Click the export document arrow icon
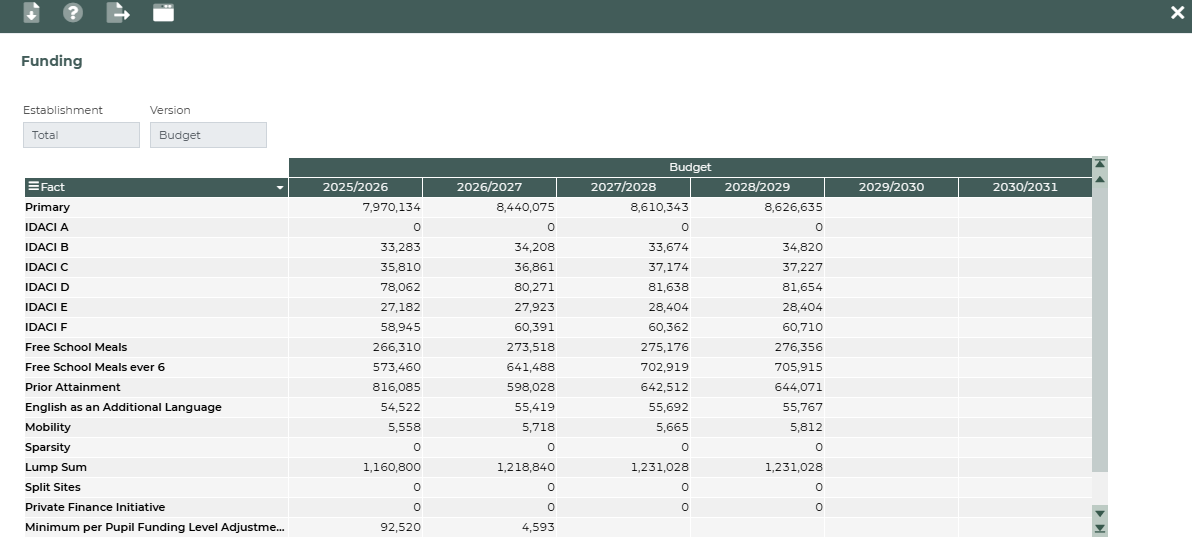This screenshot has width=1192, height=546. coord(118,13)
